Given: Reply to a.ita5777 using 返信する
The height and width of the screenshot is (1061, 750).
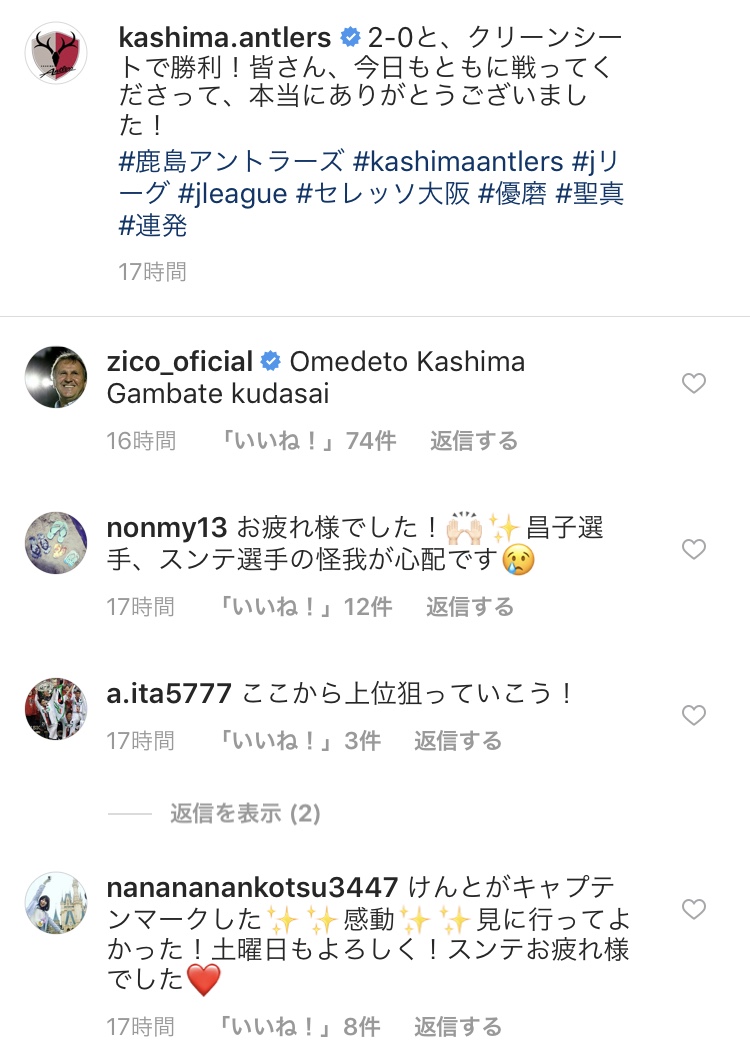Looking at the screenshot, I should point(458,741).
